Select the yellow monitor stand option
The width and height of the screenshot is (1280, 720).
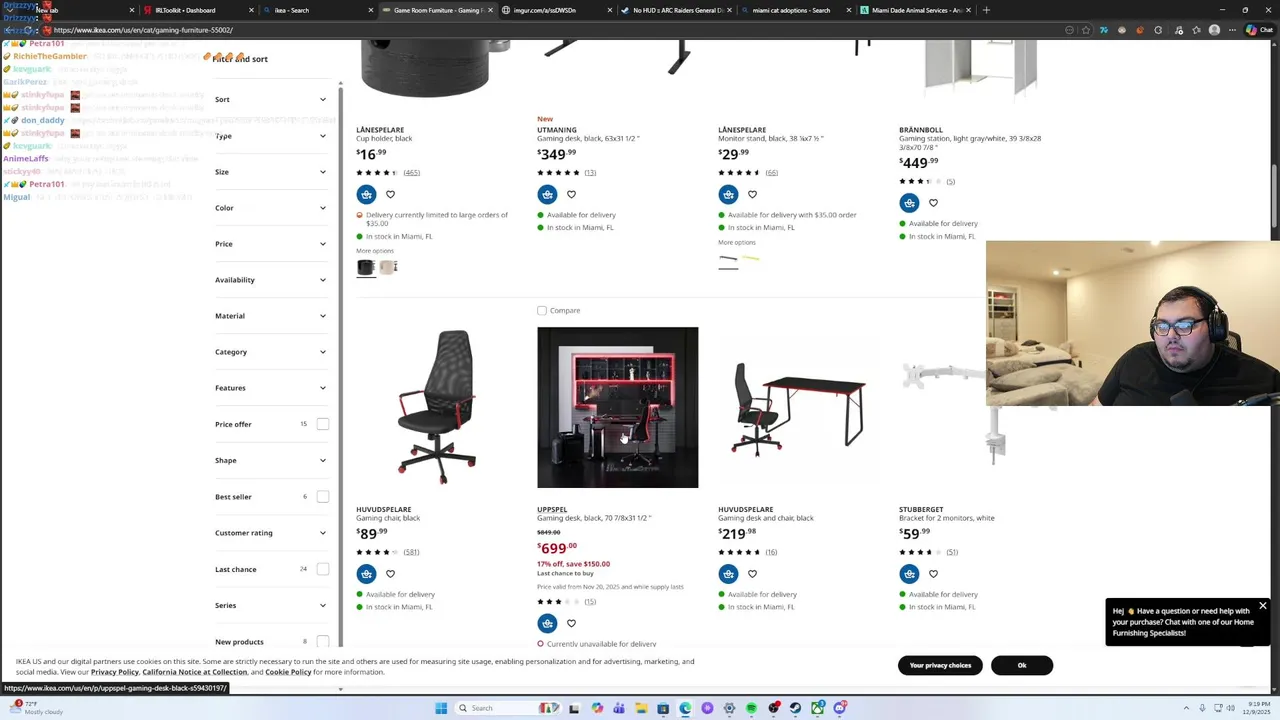point(750,259)
